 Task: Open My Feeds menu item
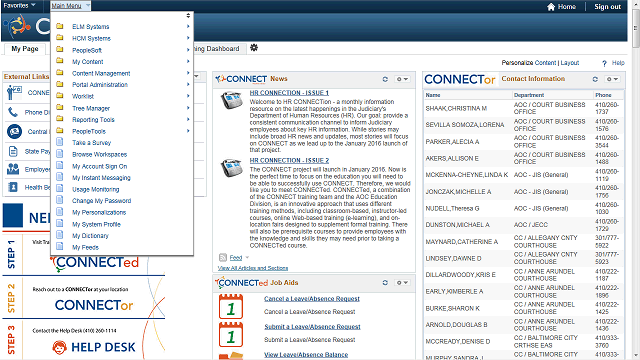tap(85, 247)
